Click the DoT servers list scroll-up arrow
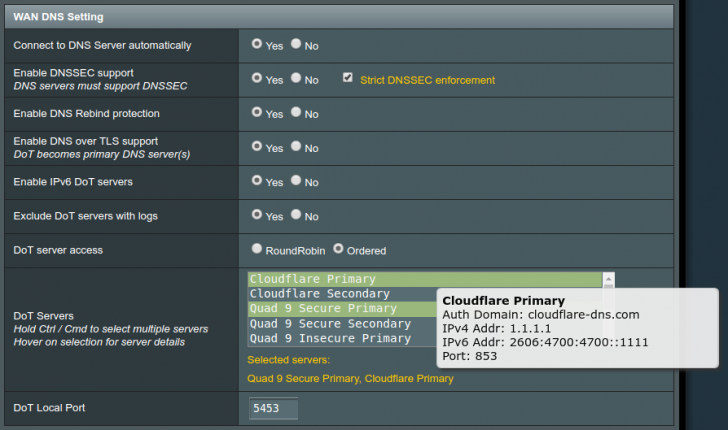This screenshot has height=430, width=728. click(608, 280)
